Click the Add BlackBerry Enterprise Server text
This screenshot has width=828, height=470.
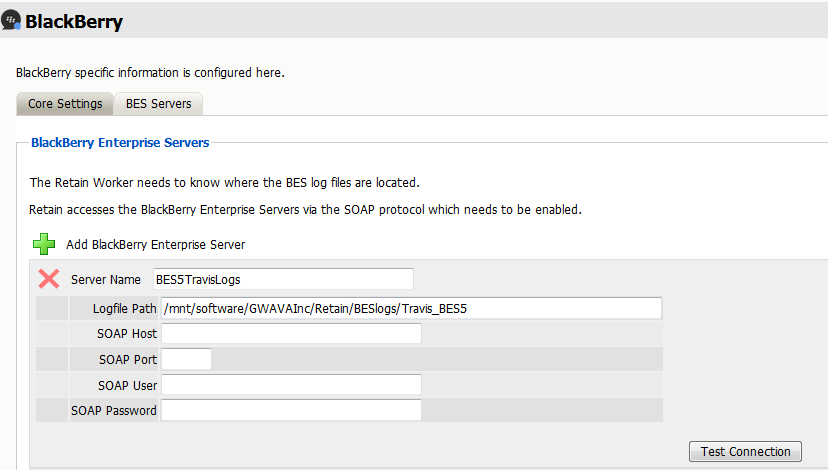(x=155, y=245)
